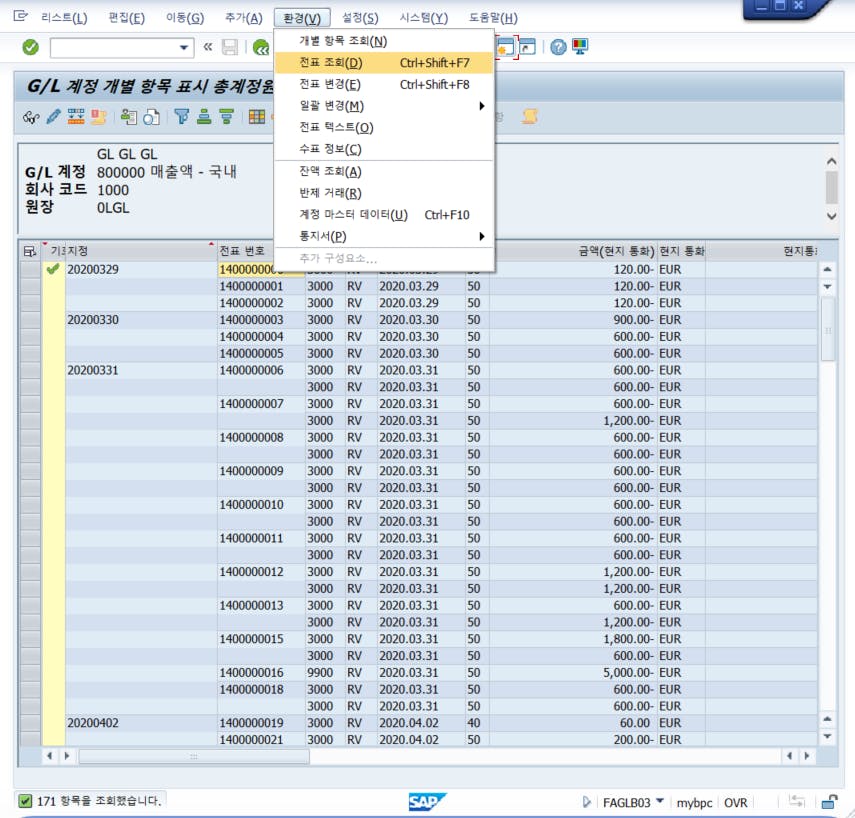Click the Save floppy disk icon
This screenshot has width=855, height=818.
(x=230, y=47)
